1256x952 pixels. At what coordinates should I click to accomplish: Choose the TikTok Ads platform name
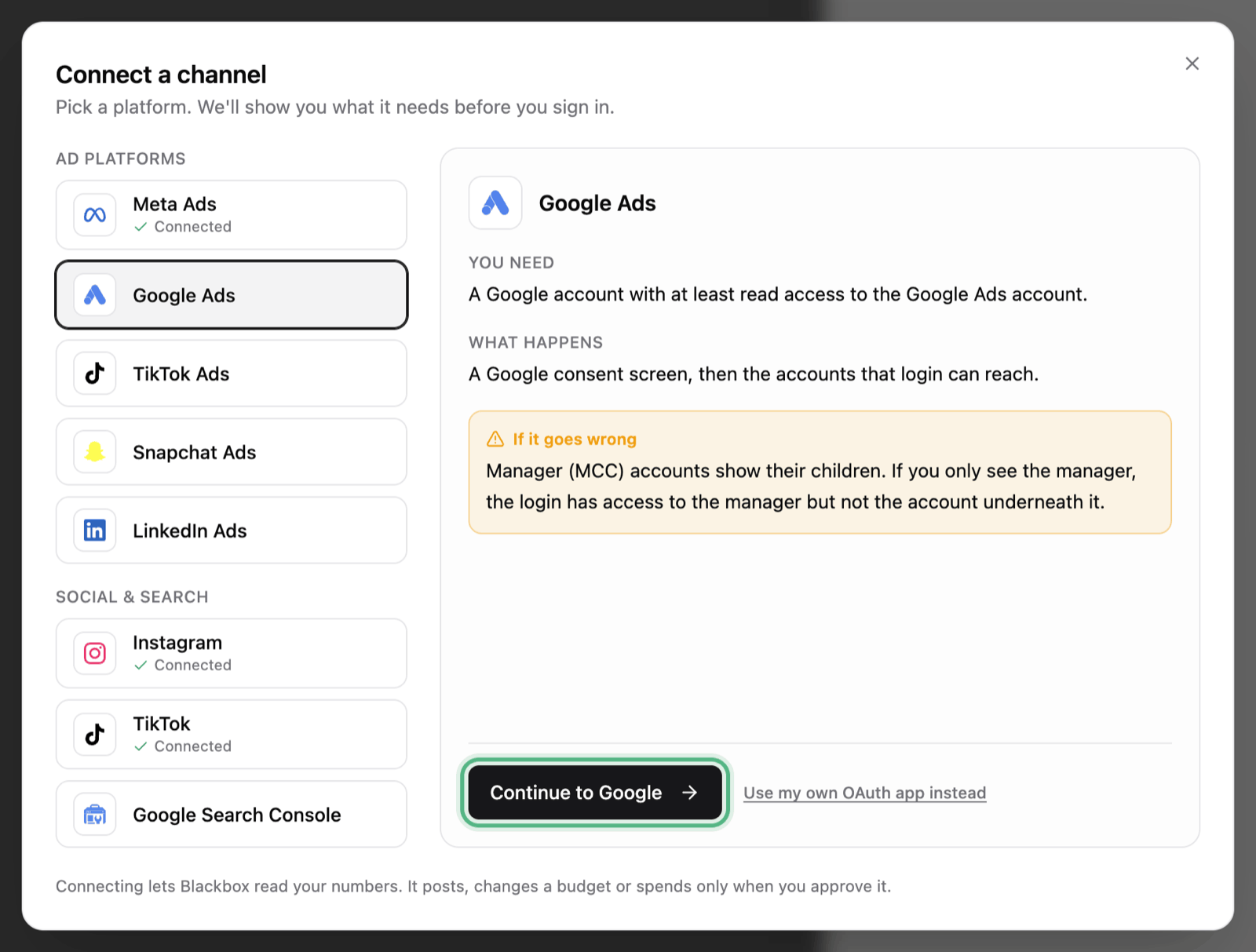pos(181,374)
